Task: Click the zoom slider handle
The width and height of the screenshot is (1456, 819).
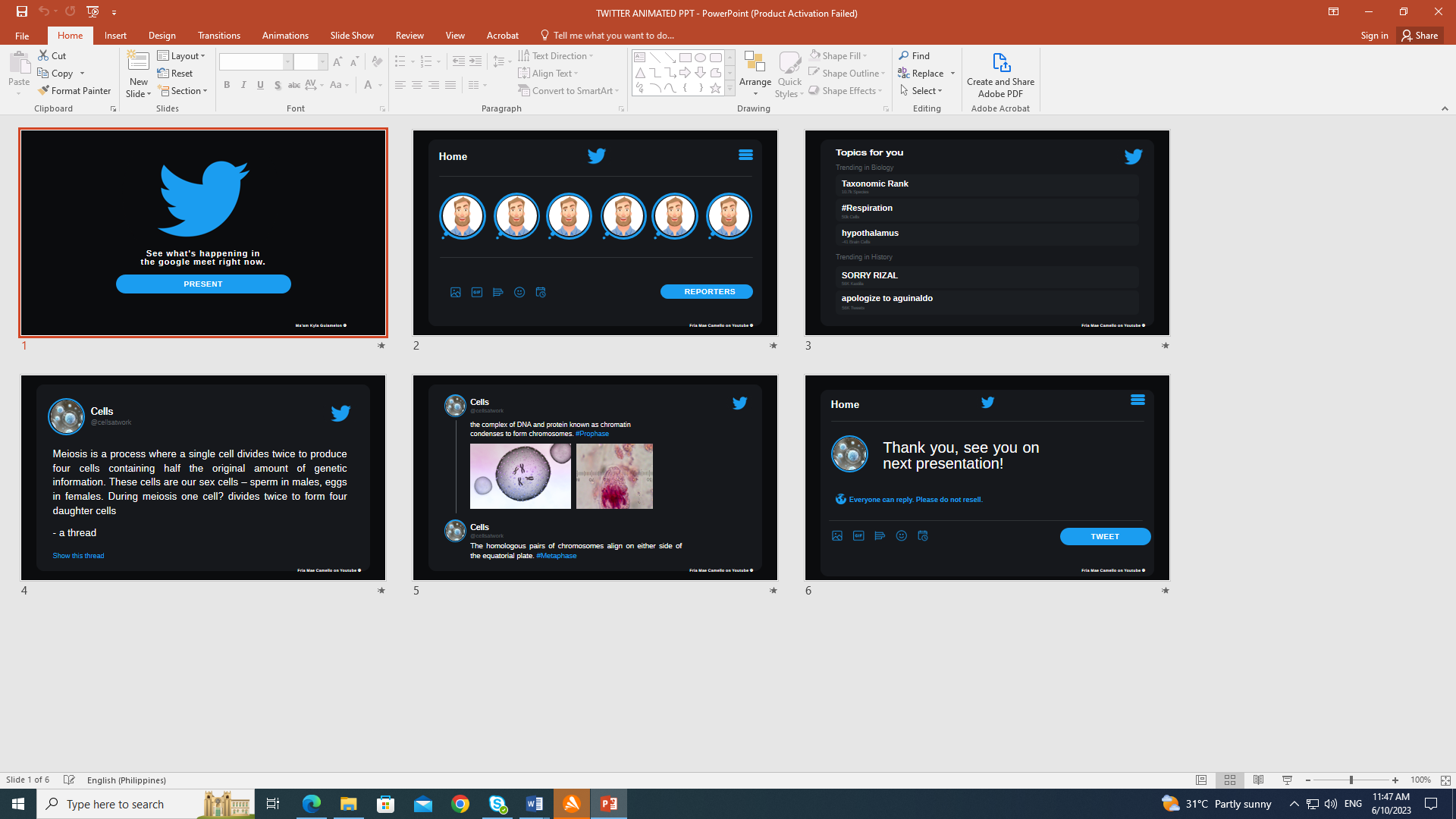Action: coord(1351,780)
